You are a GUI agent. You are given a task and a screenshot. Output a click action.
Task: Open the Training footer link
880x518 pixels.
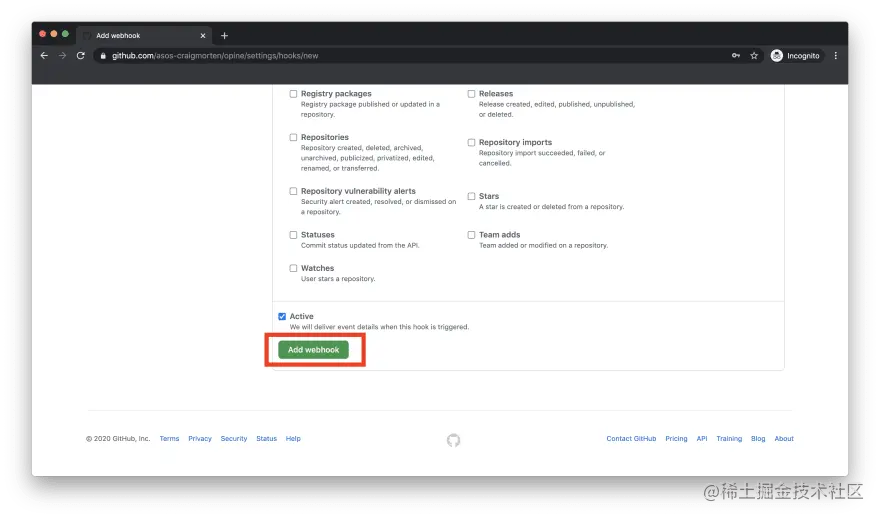pyautogui.click(x=729, y=439)
